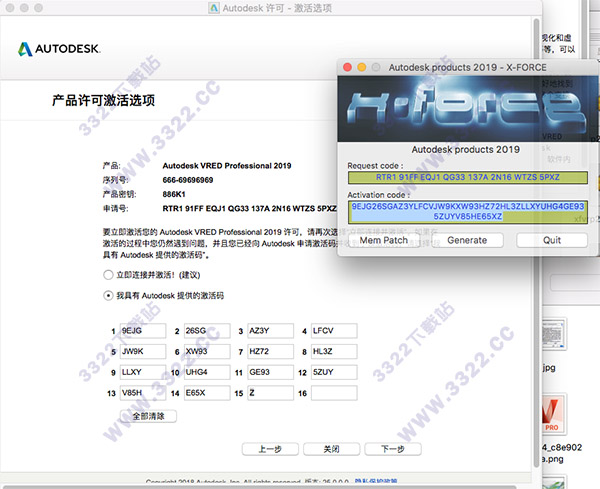Select the 我具有 Autodesk 提供的激活码 radio option

108,295
